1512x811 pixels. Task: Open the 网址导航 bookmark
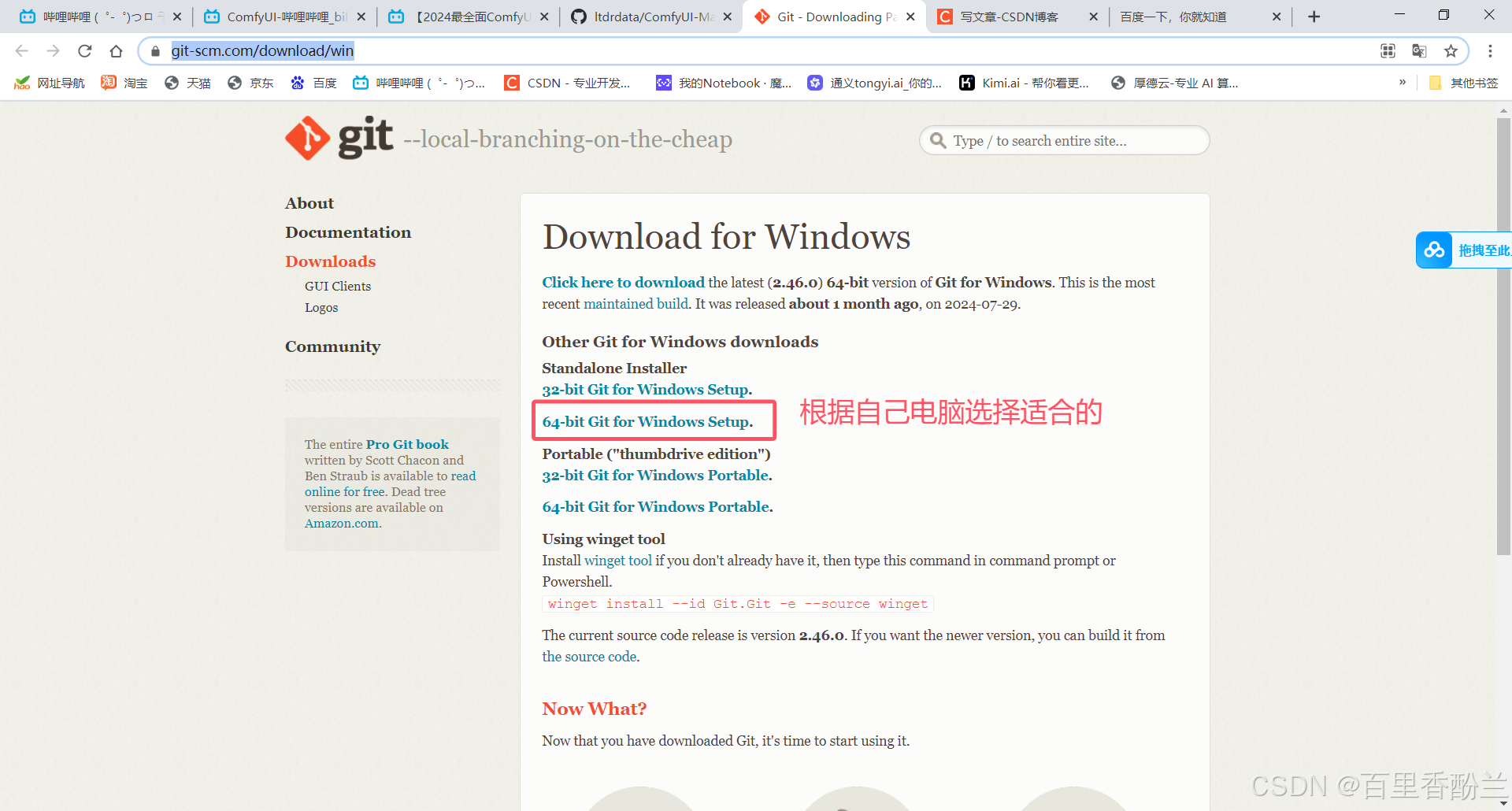[50, 83]
